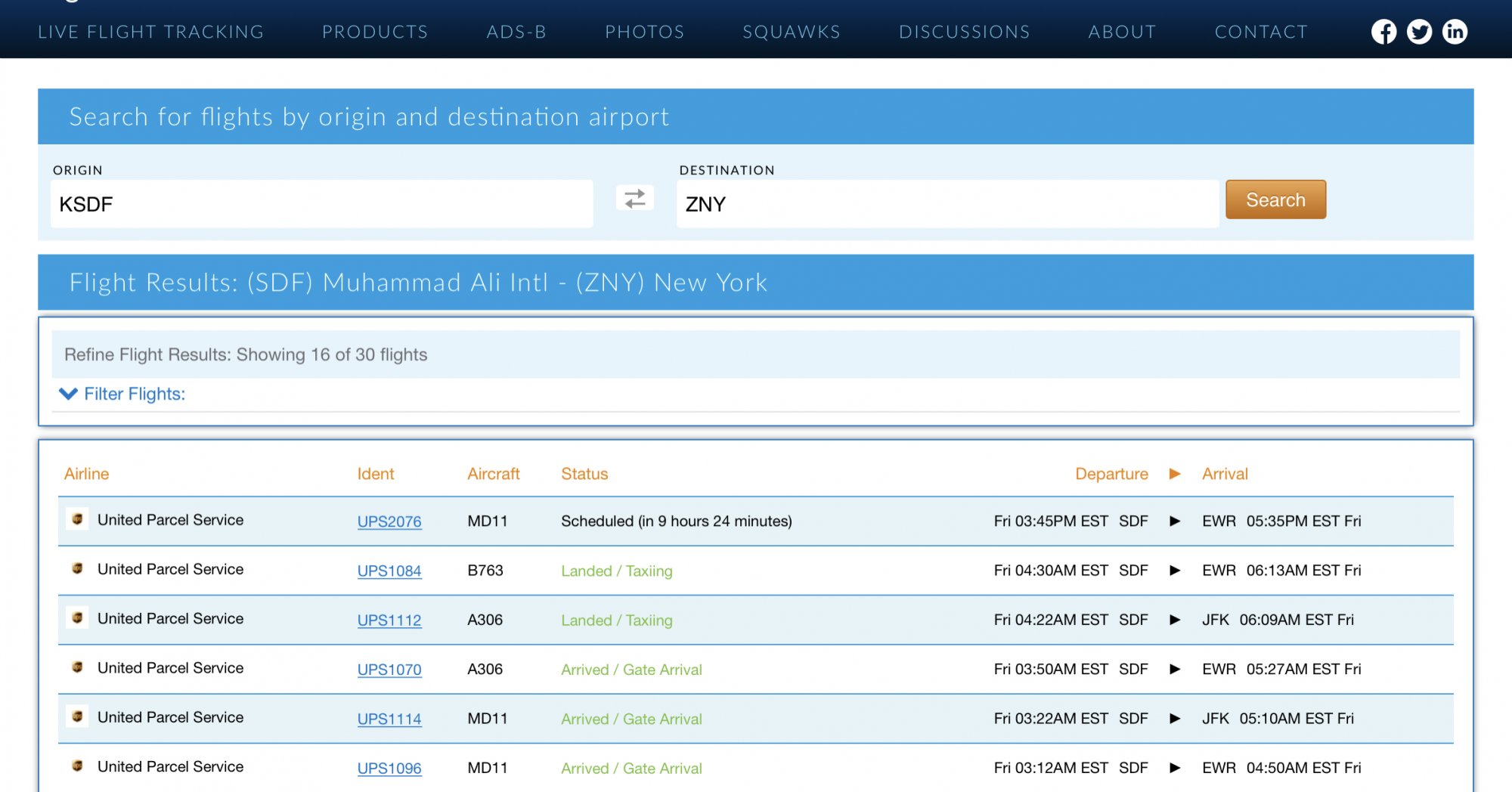Click departure time 'Fri 03:50AM EST'

[x=1051, y=669]
